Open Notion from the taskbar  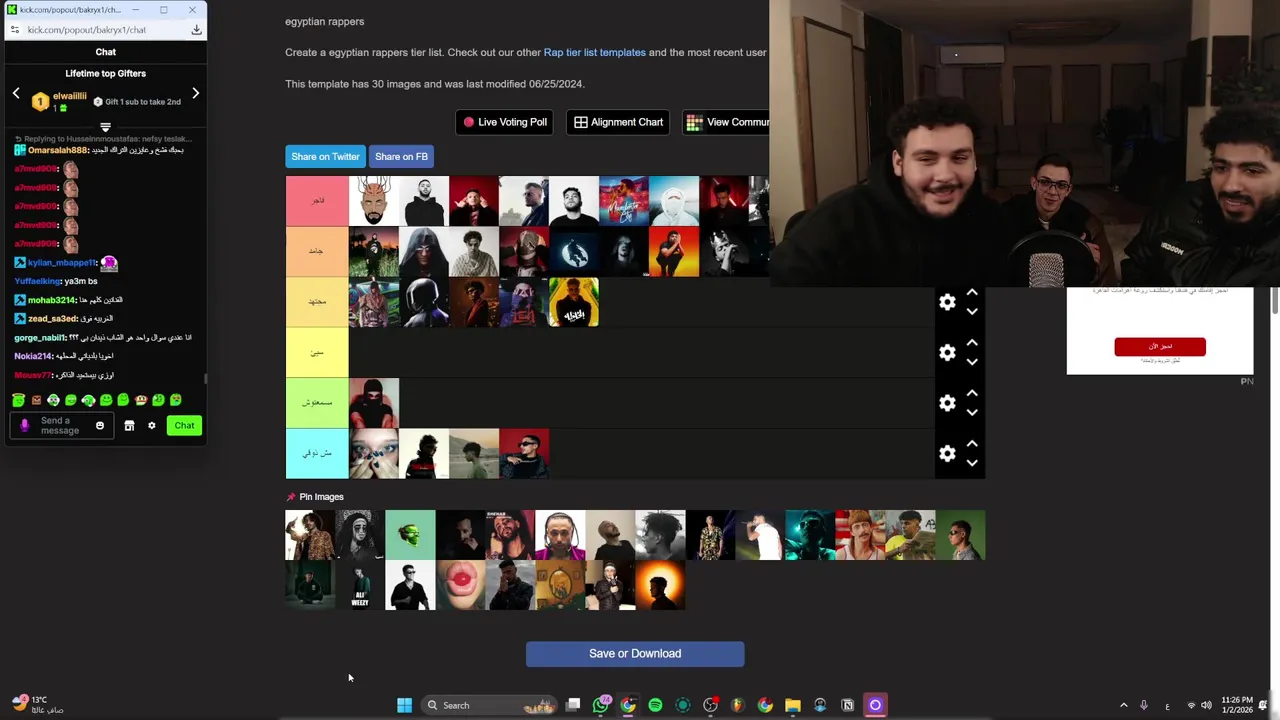847,705
